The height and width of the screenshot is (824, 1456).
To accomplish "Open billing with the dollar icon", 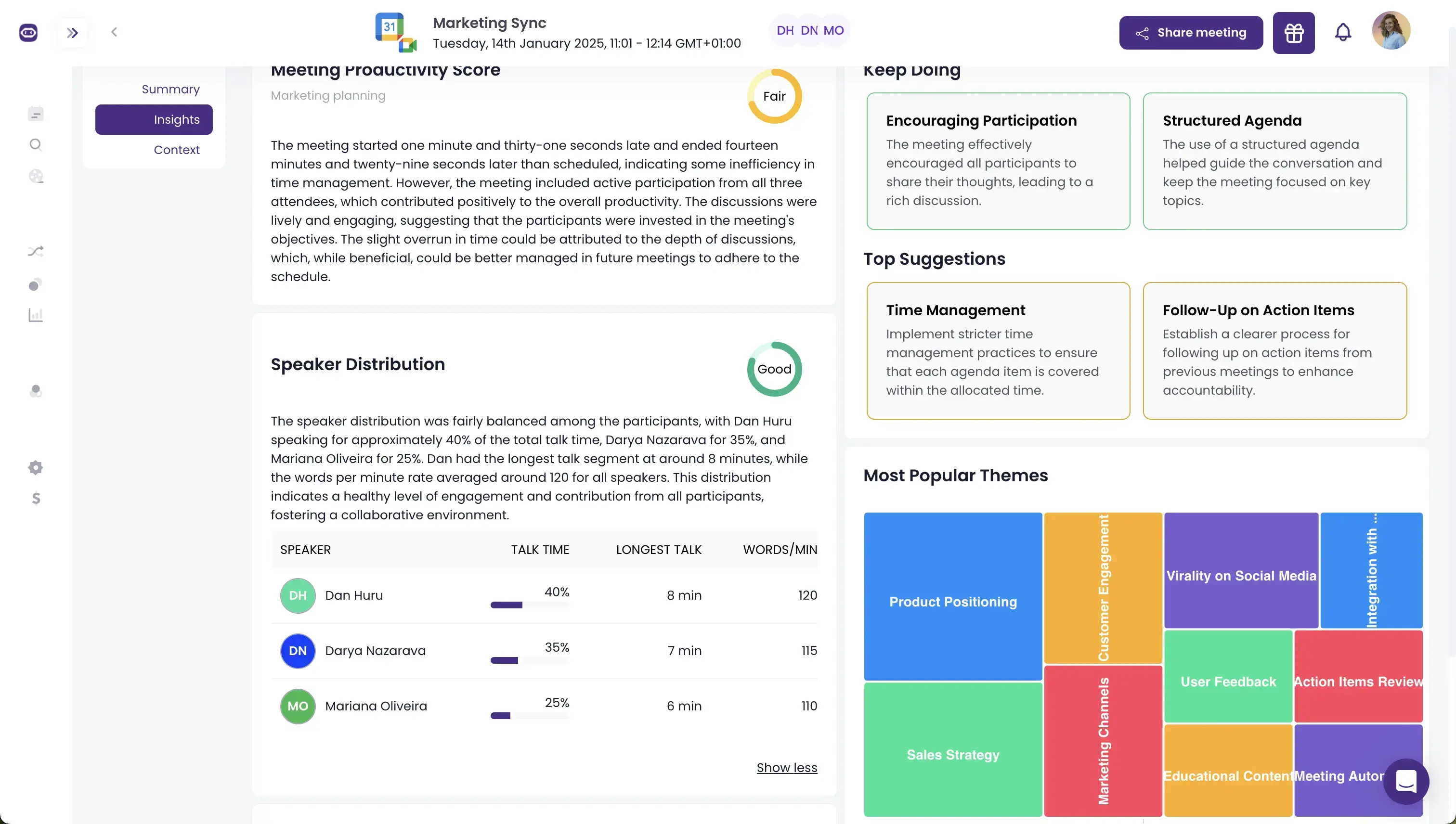I will click(36, 499).
